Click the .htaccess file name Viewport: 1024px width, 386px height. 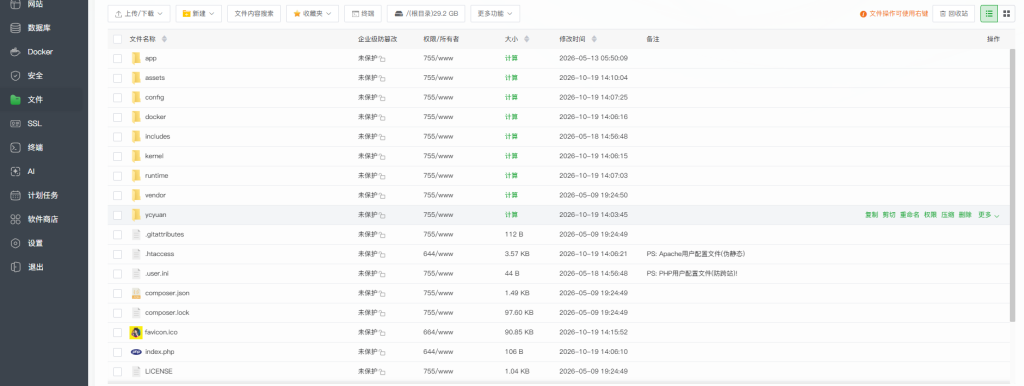pyautogui.click(x=159, y=254)
